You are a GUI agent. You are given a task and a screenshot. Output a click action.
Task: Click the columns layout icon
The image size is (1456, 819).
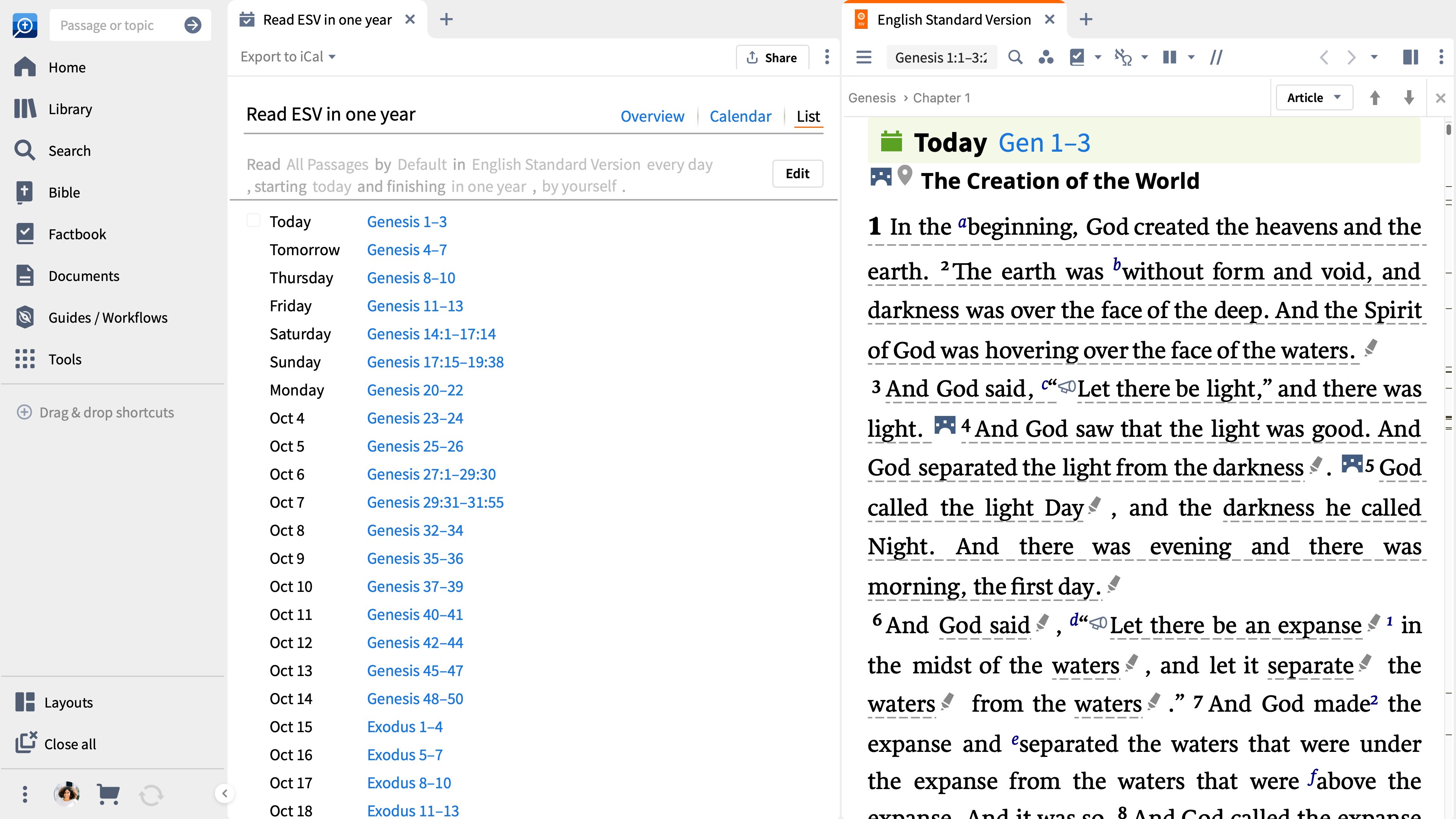1169,57
